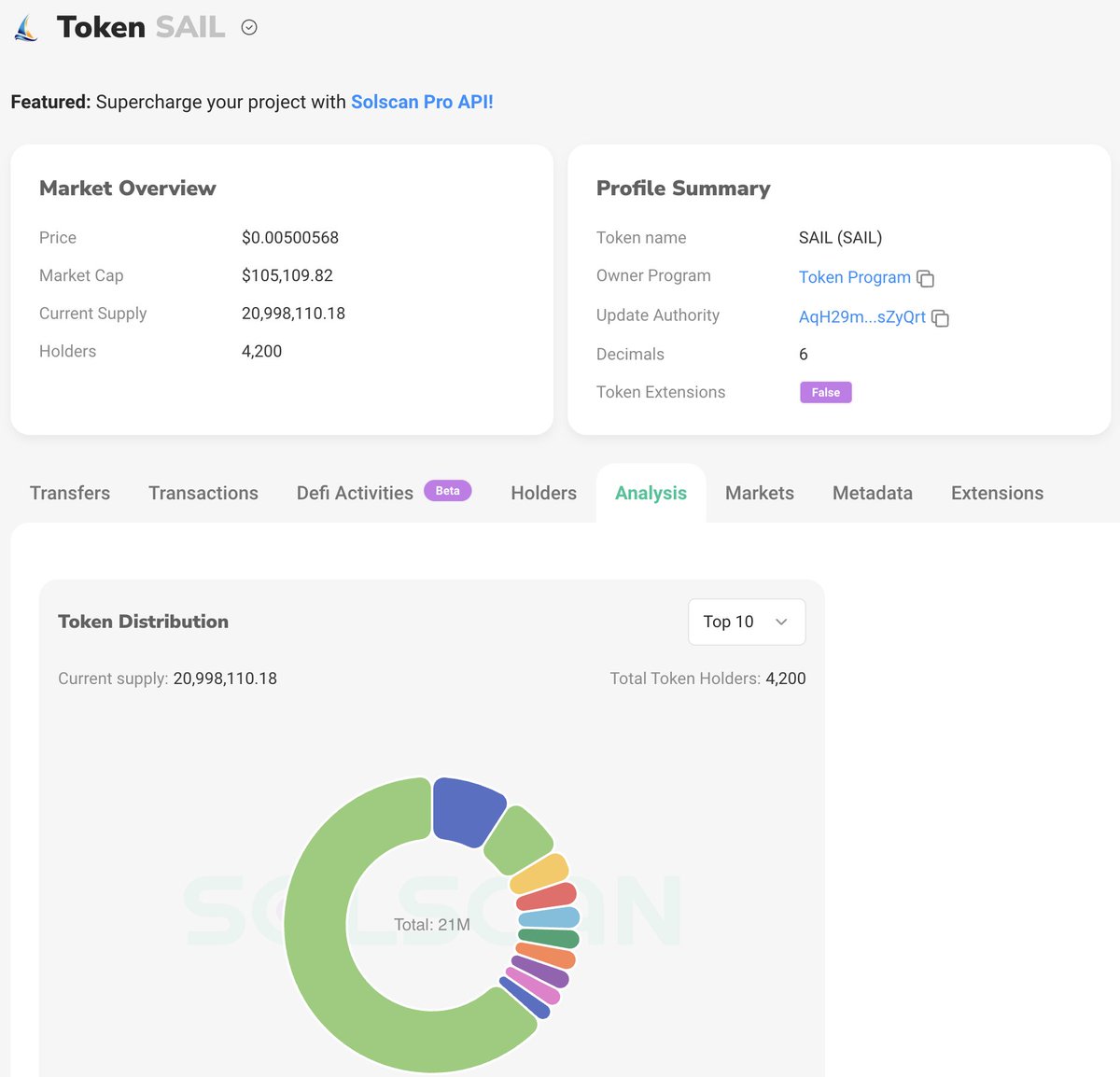1120x1077 pixels.
Task: Click the holders count 4,200 in Market Overview
Action: tap(261, 351)
